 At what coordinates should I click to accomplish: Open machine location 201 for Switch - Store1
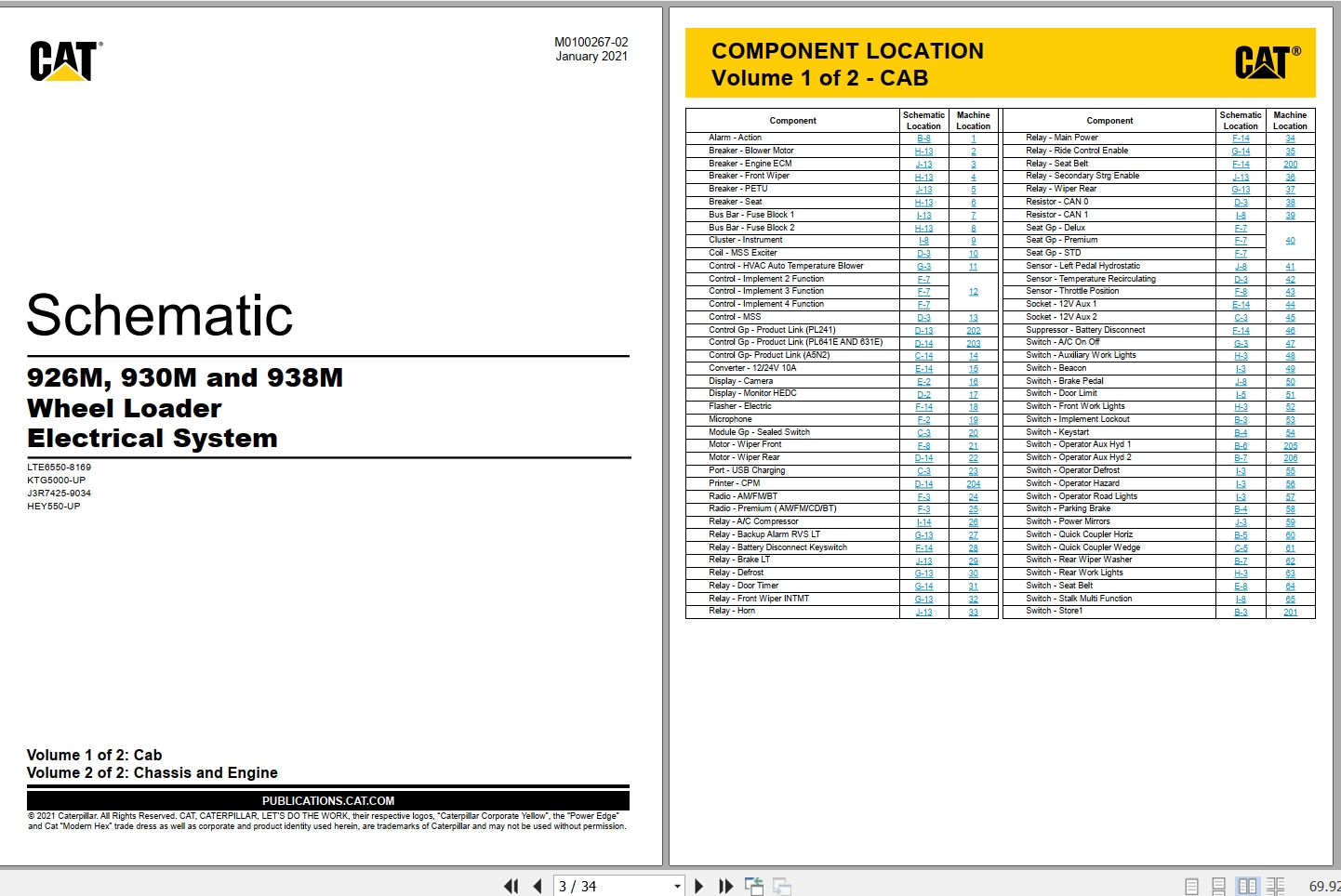tap(1291, 613)
